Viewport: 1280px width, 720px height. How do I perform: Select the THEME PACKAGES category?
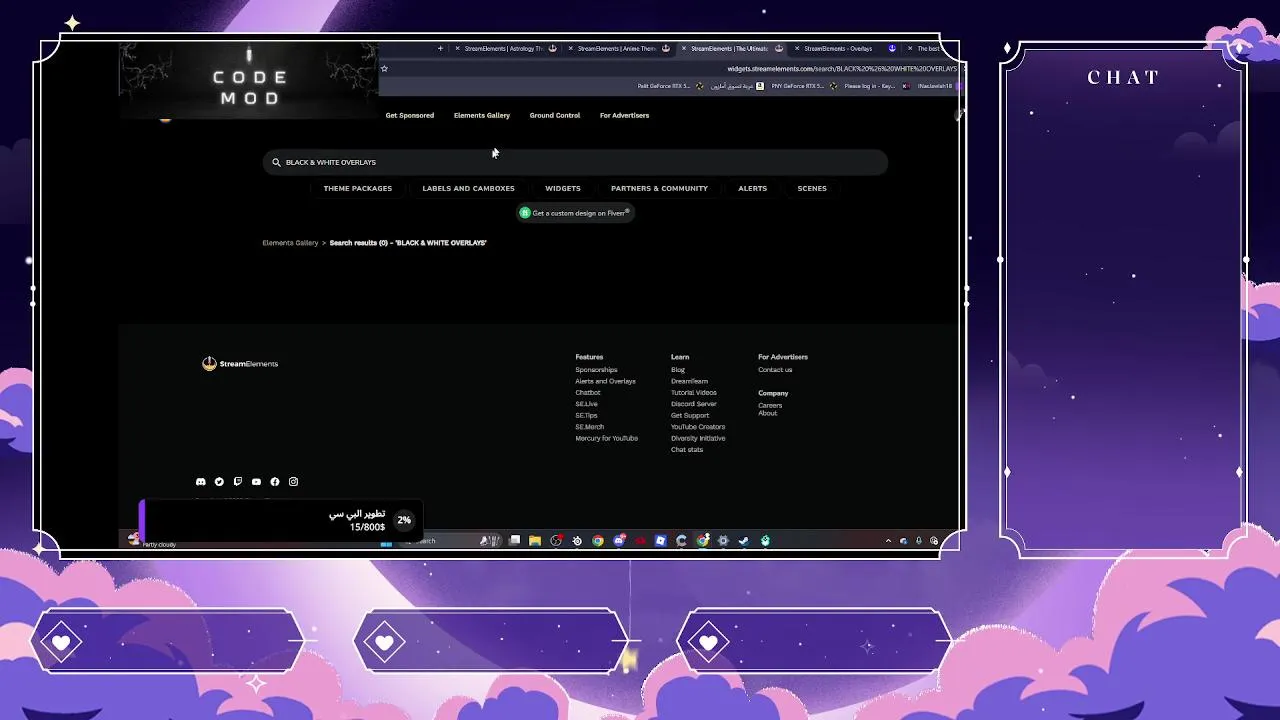[358, 188]
